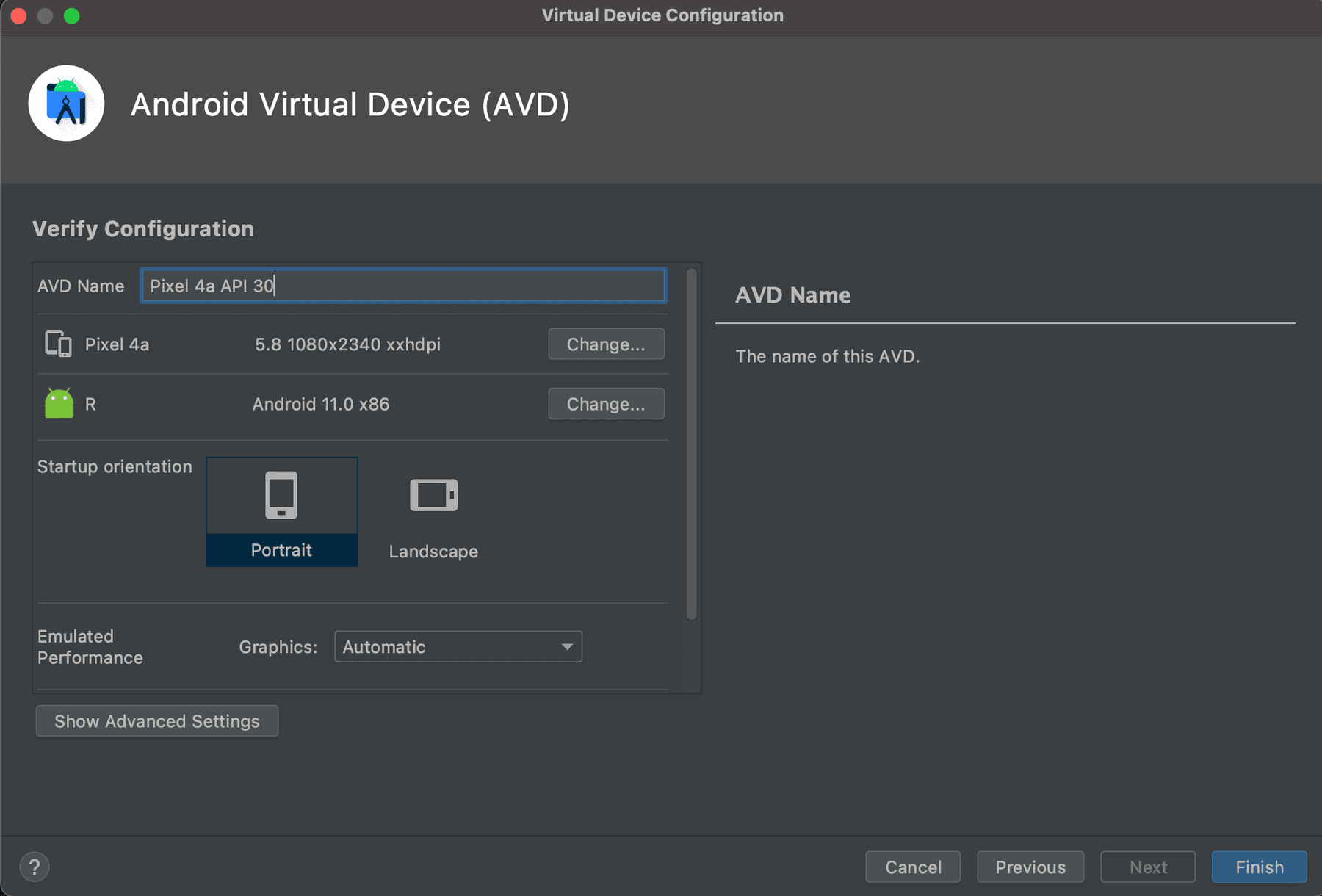The image size is (1322, 896).
Task: Change the Android 11.0 system image
Action: pos(606,404)
